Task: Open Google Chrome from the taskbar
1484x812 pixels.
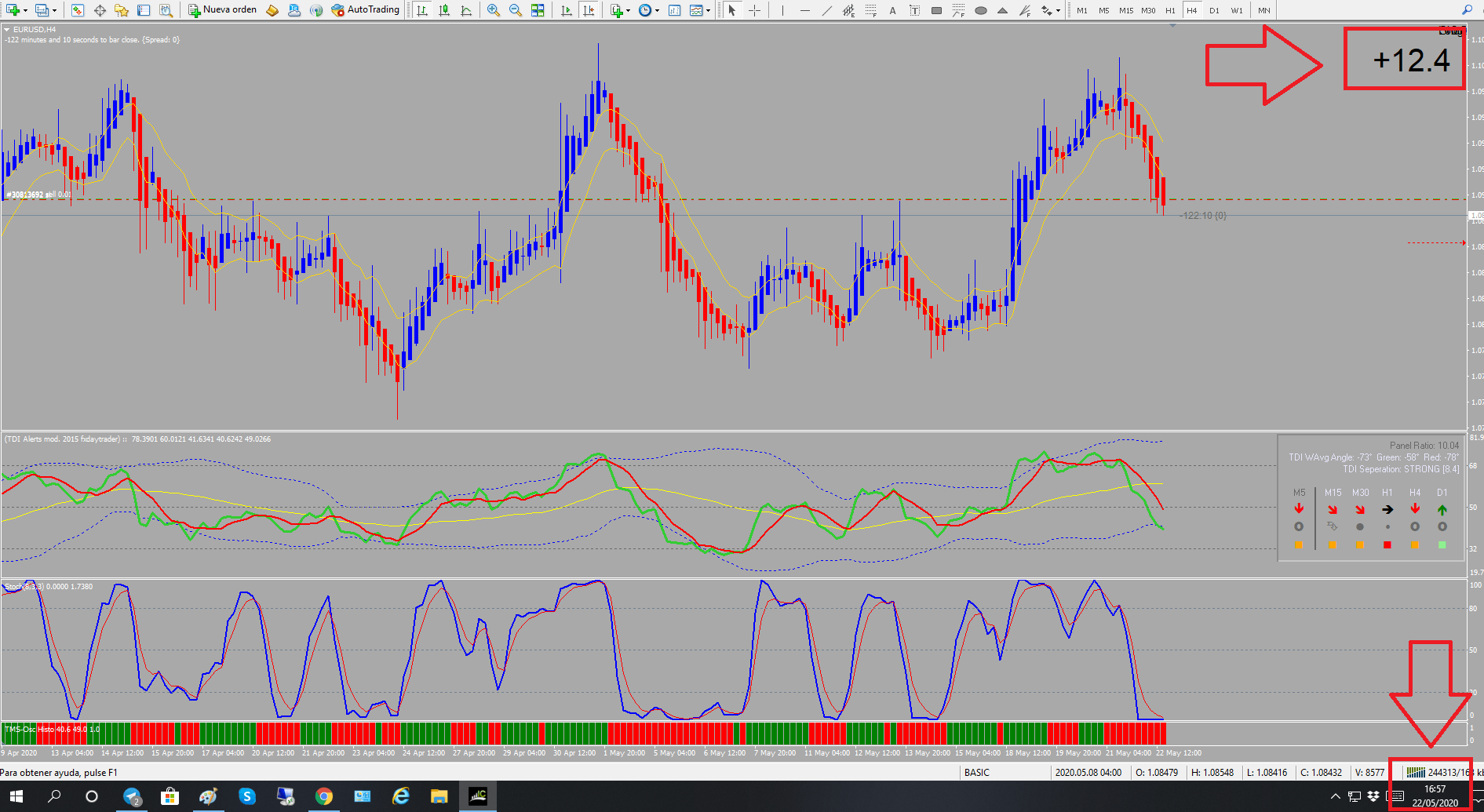Action: [323, 796]
